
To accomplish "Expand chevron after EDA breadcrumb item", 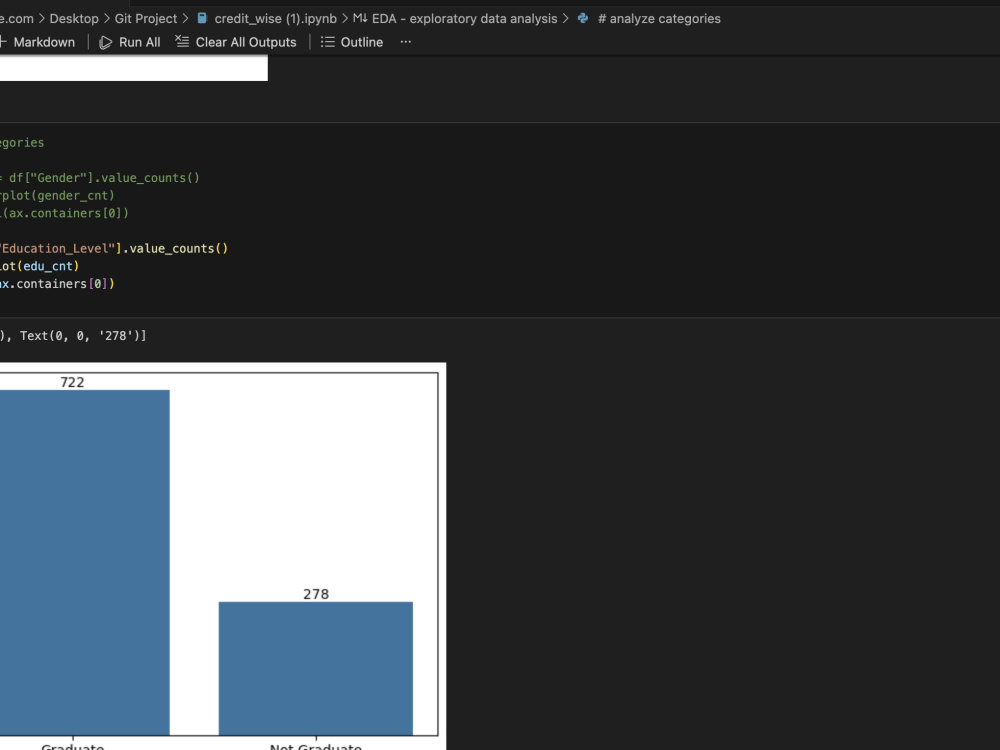I will click(x=566, y=18).
